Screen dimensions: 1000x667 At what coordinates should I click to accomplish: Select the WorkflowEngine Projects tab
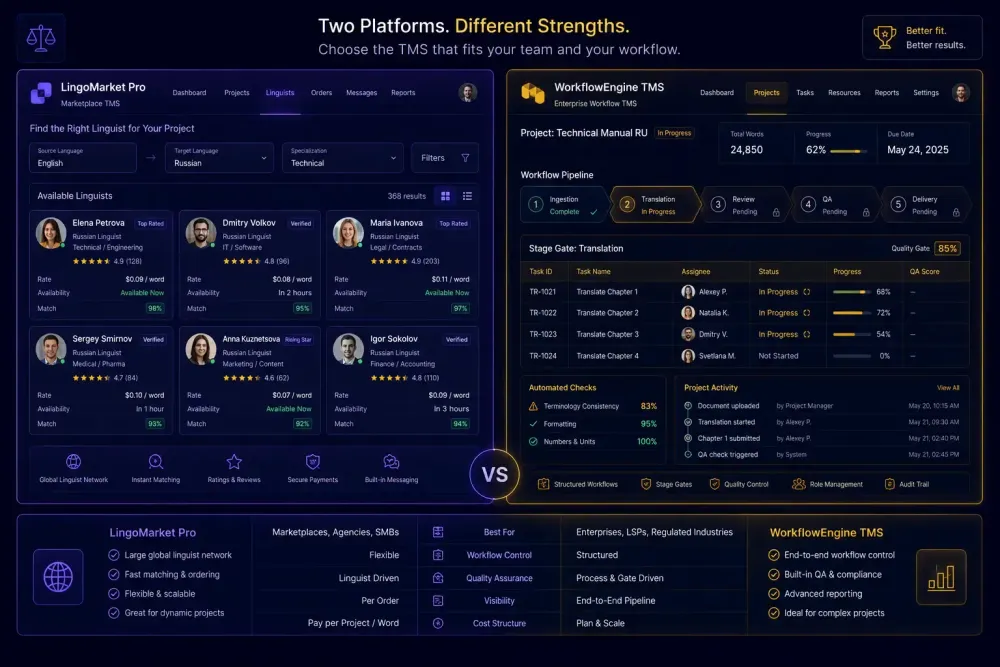[x=767, y=92]
